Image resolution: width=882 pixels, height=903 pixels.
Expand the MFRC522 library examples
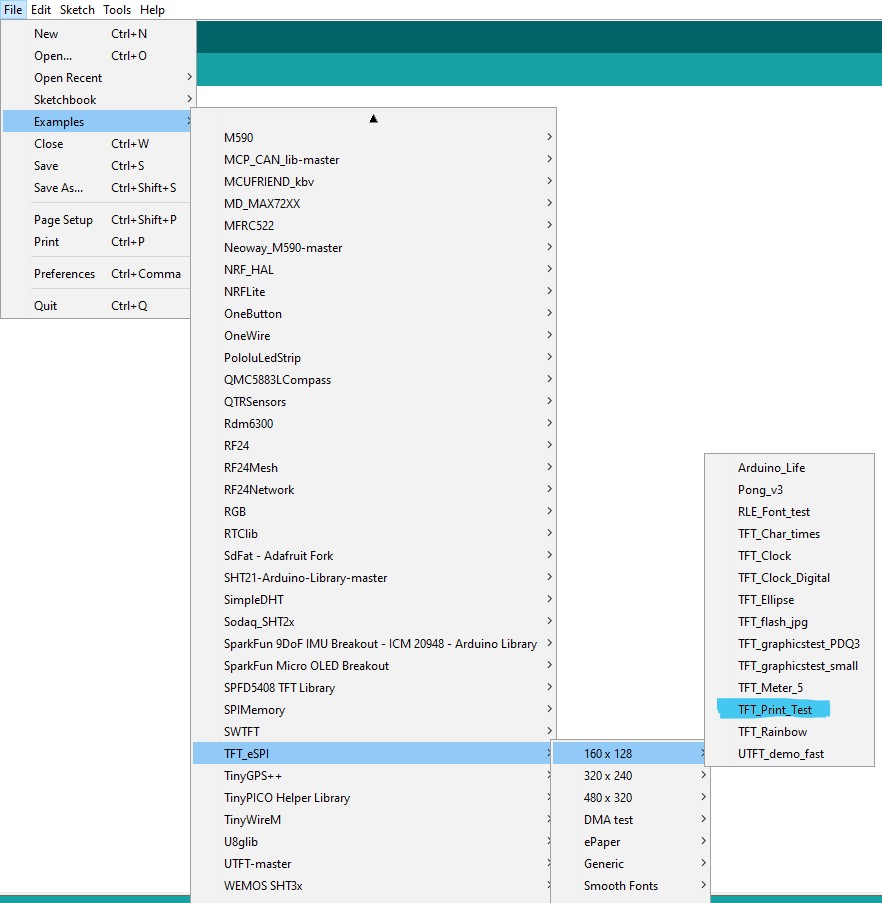coord(249,226)
